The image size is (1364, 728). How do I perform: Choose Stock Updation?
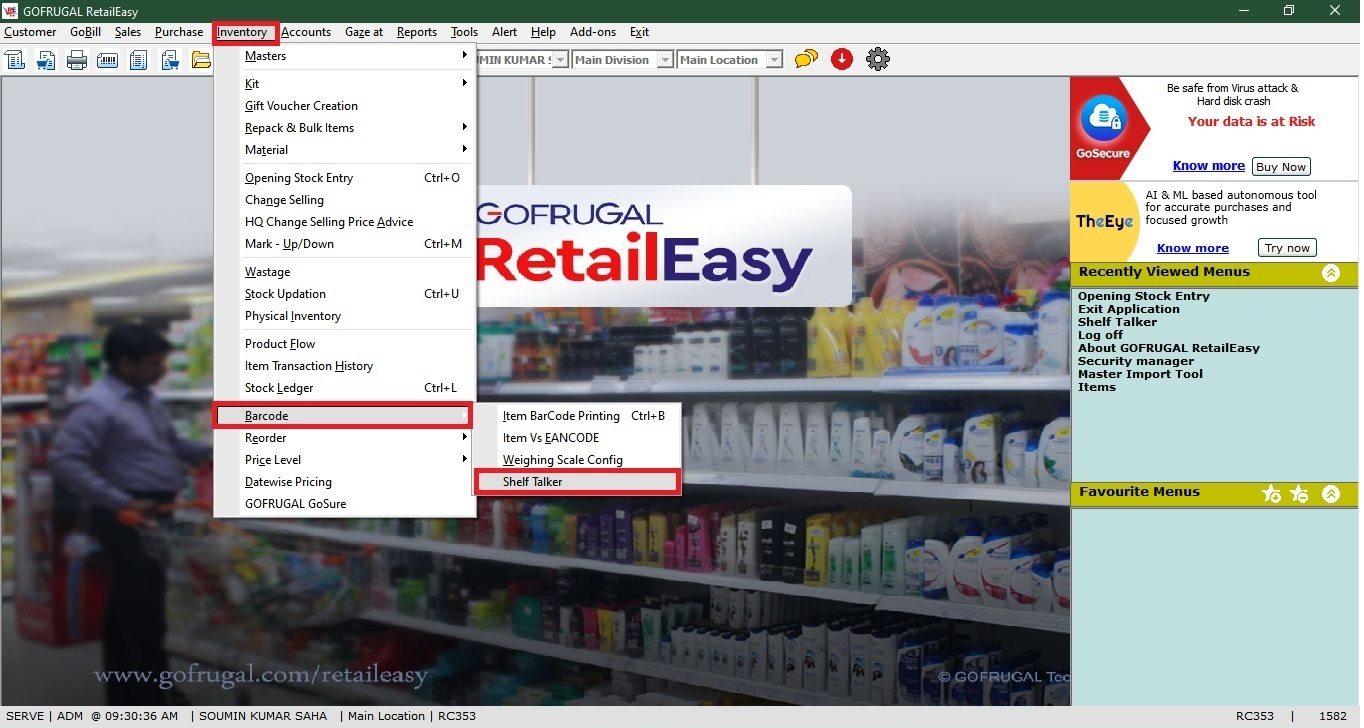coord(345,294)
